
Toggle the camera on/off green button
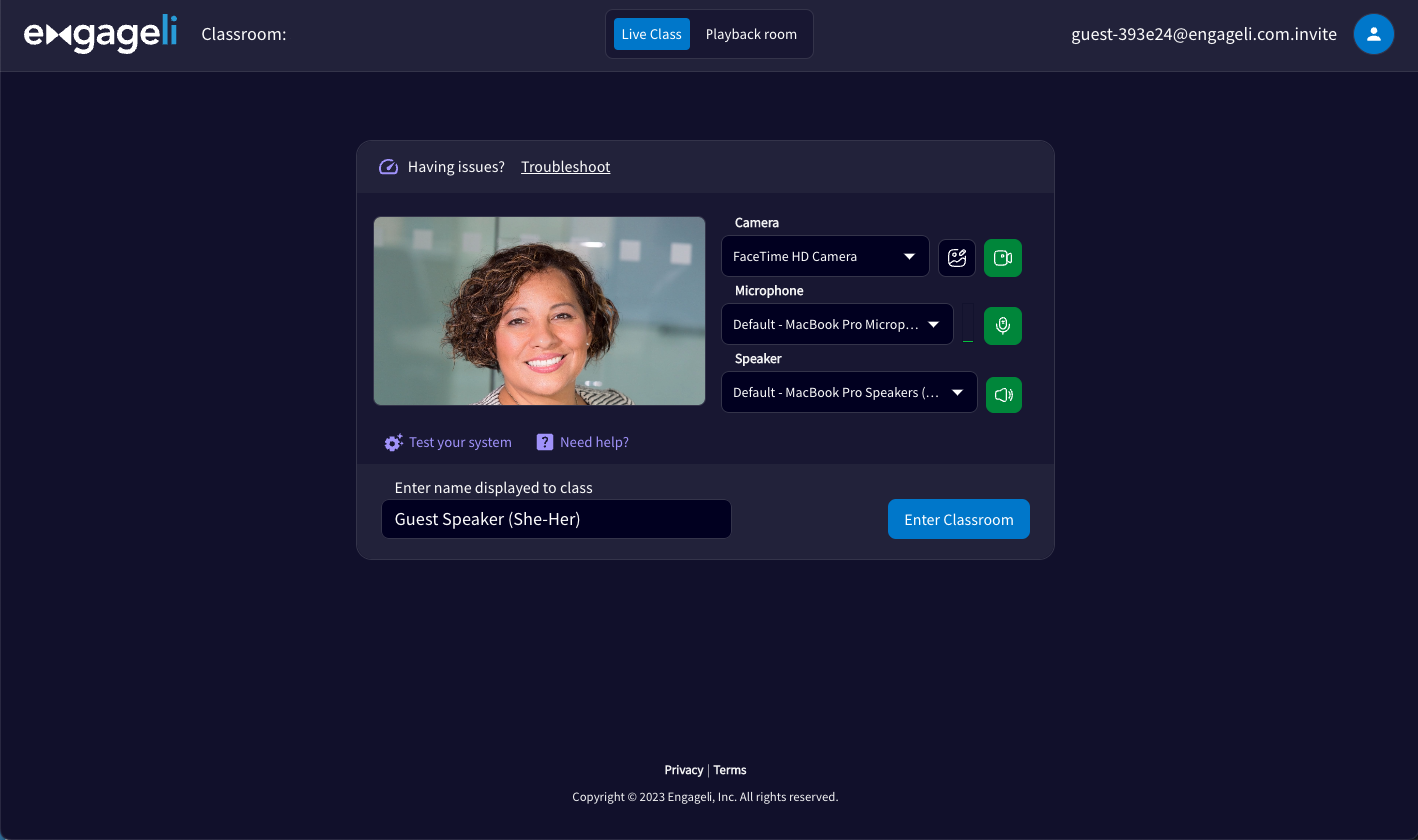1003,258
